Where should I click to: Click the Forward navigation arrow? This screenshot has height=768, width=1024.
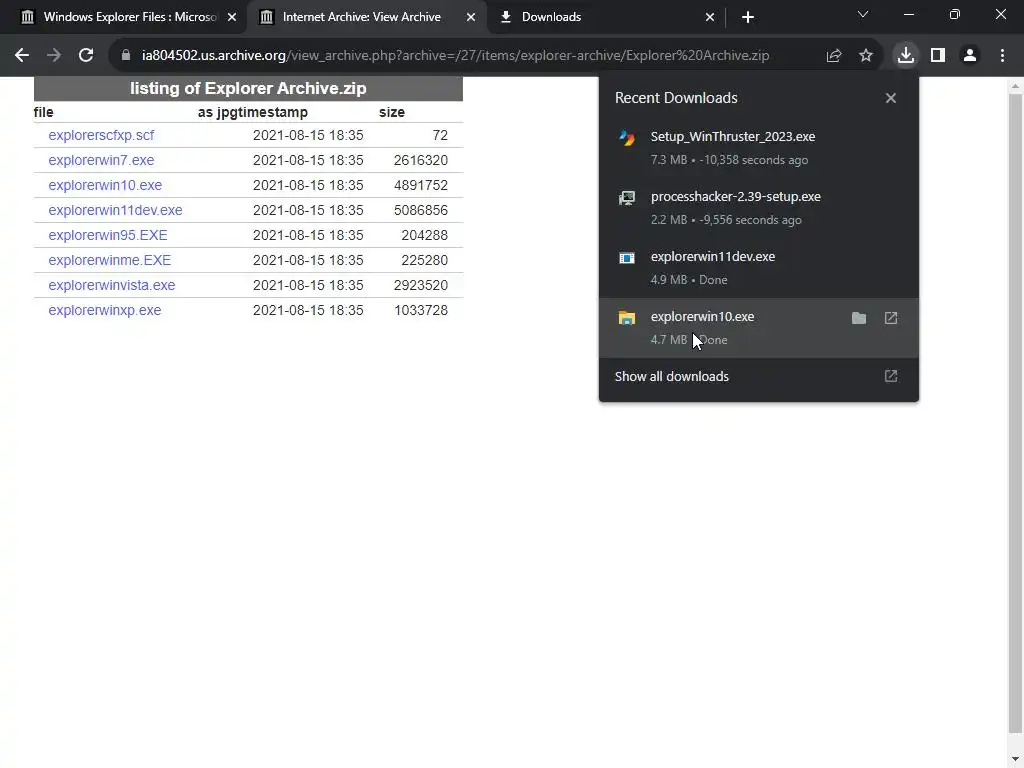point(54,56)
